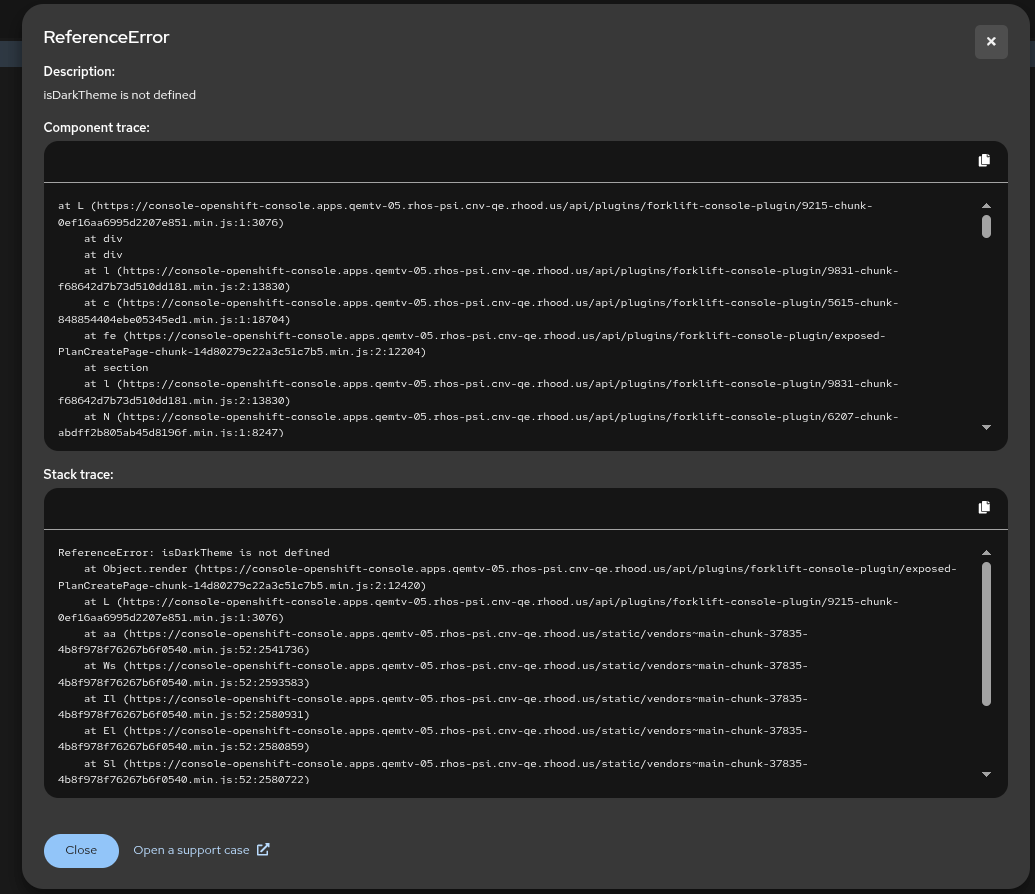Open a support case link

pos(191,850)
